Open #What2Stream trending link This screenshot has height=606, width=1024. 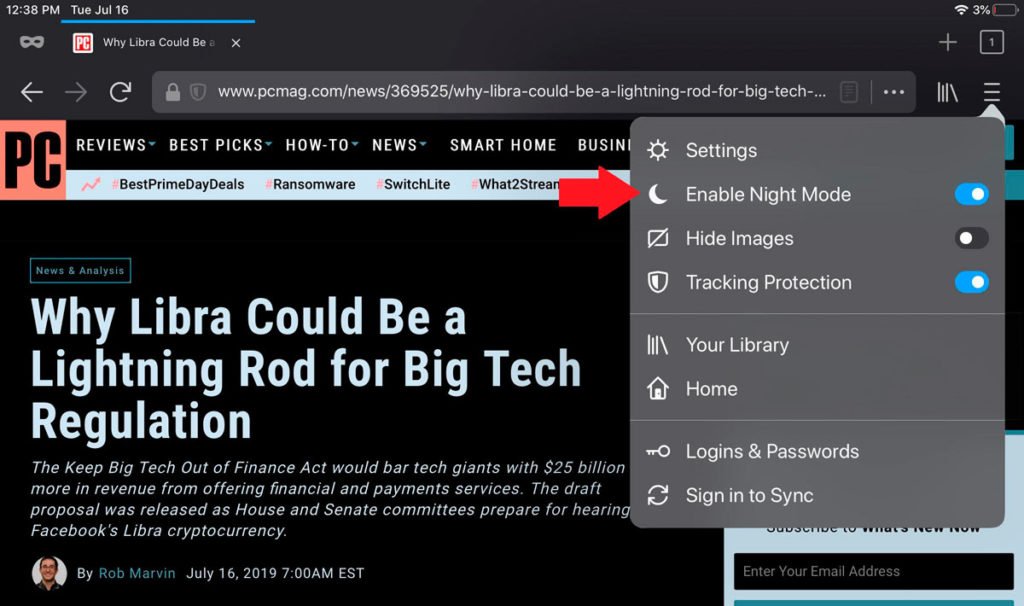pos(515,184)
